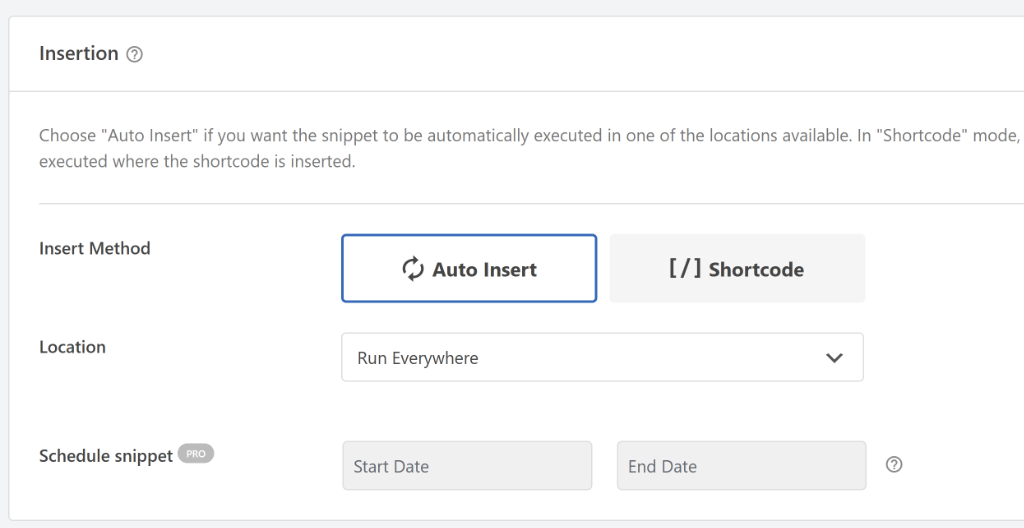1024x528 pixels.
Task: Expand the Location dropdown using its chevron
Action: click(834, 358)
